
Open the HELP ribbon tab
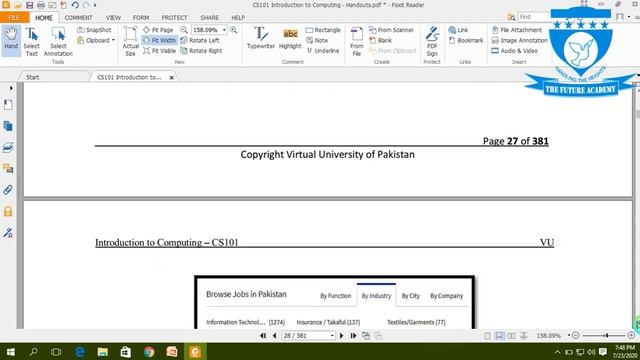click(238, 18)
